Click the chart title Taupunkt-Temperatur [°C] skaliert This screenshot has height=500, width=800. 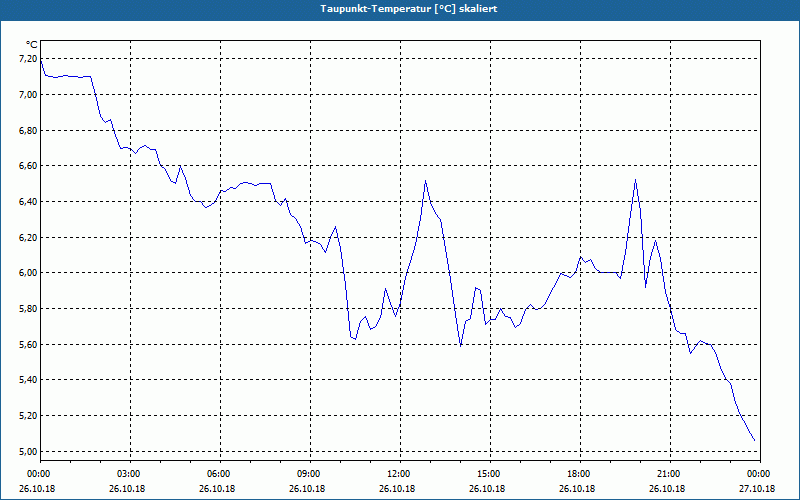point(409,9)
